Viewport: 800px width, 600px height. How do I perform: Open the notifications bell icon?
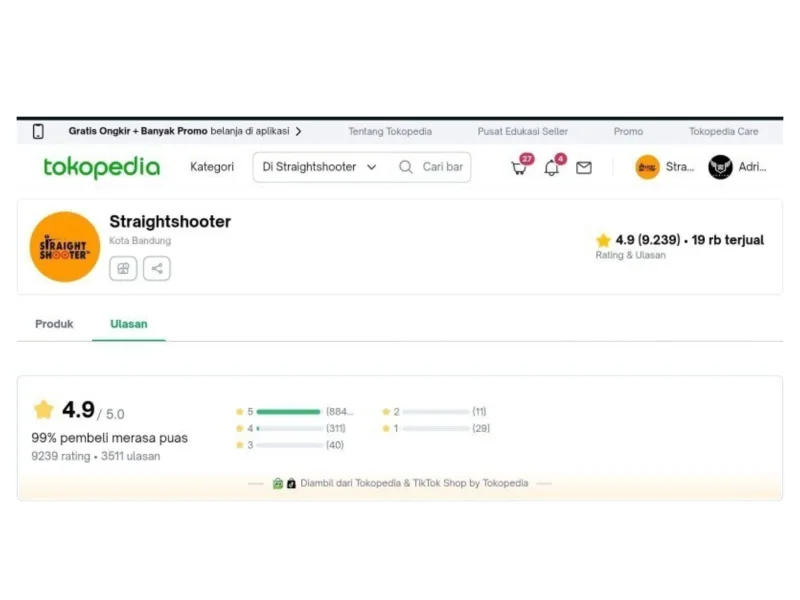pos(552,167)
